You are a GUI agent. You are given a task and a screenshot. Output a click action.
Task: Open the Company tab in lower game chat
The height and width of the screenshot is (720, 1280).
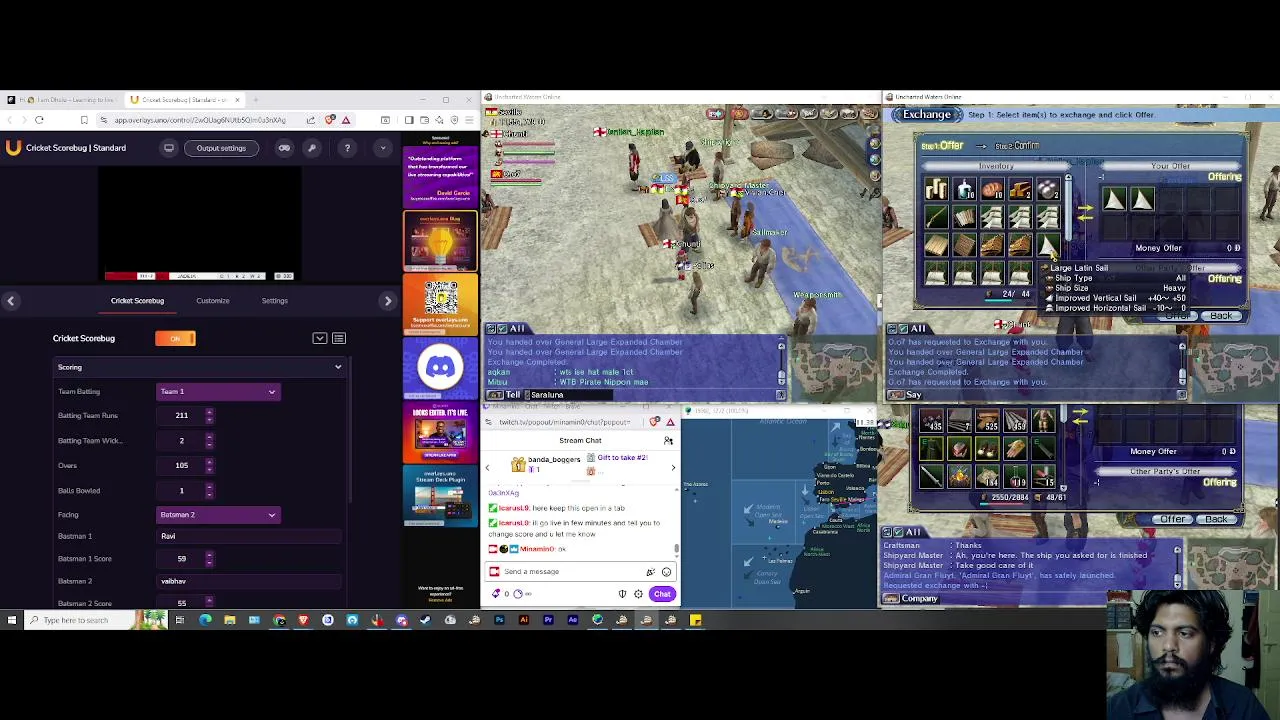point(912,599)
